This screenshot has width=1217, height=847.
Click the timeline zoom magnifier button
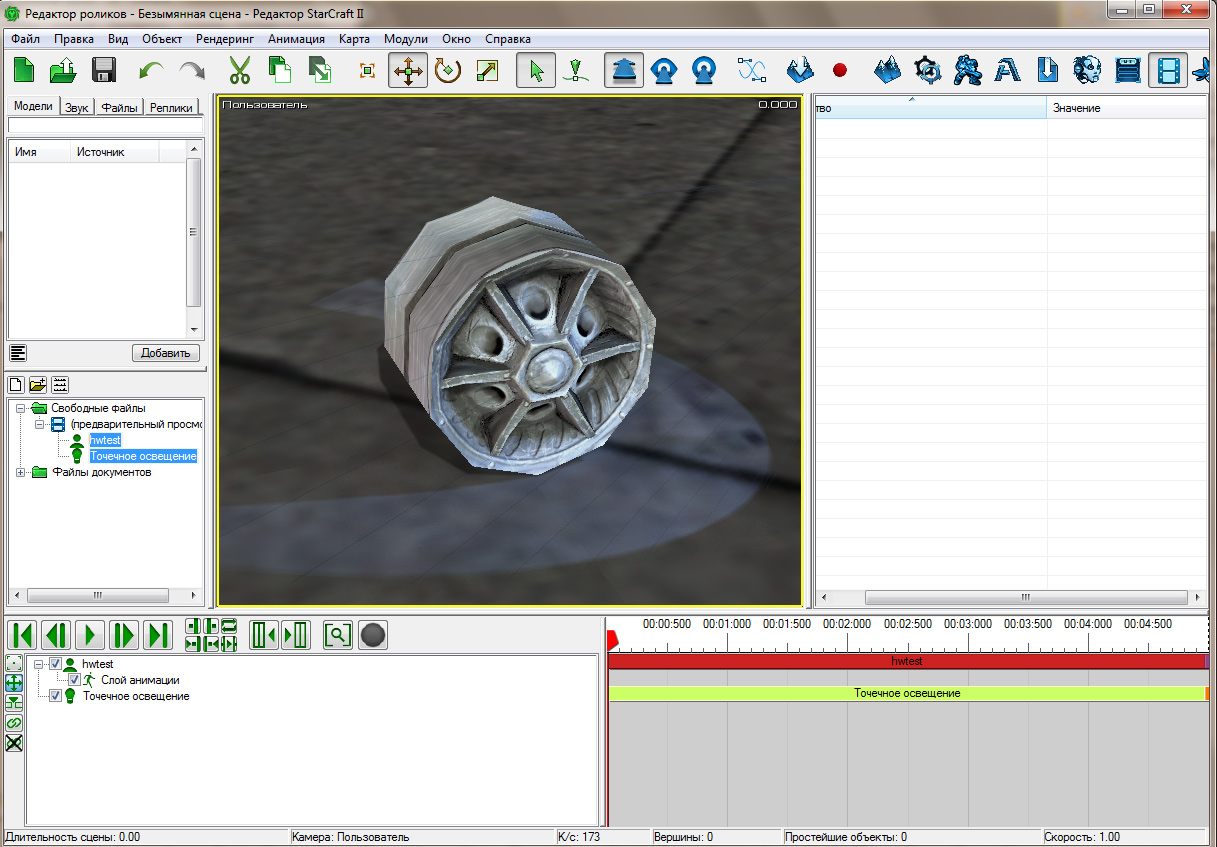338,635
